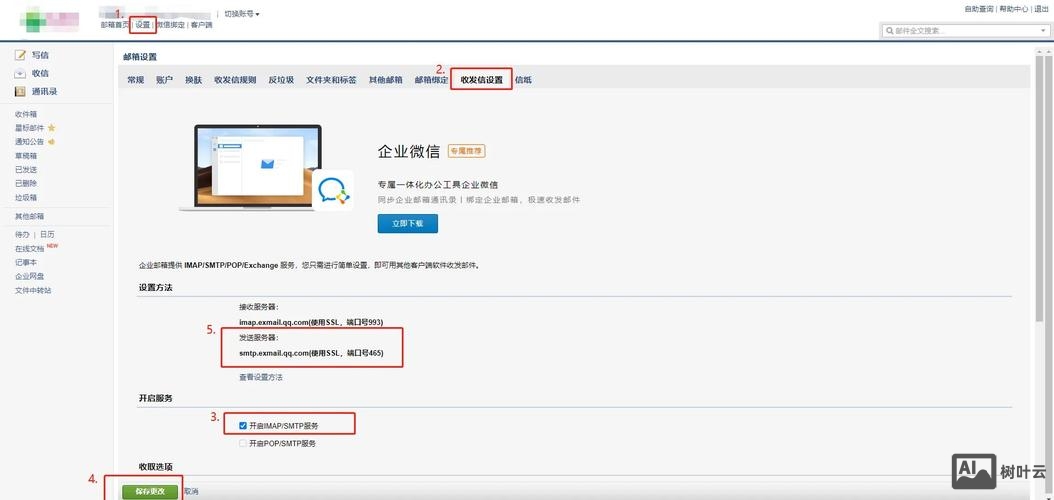Viewport: 1054px width, 500px height.
Task: Open 文件中转站 in the sidebar
Action: tap(33, 290)
